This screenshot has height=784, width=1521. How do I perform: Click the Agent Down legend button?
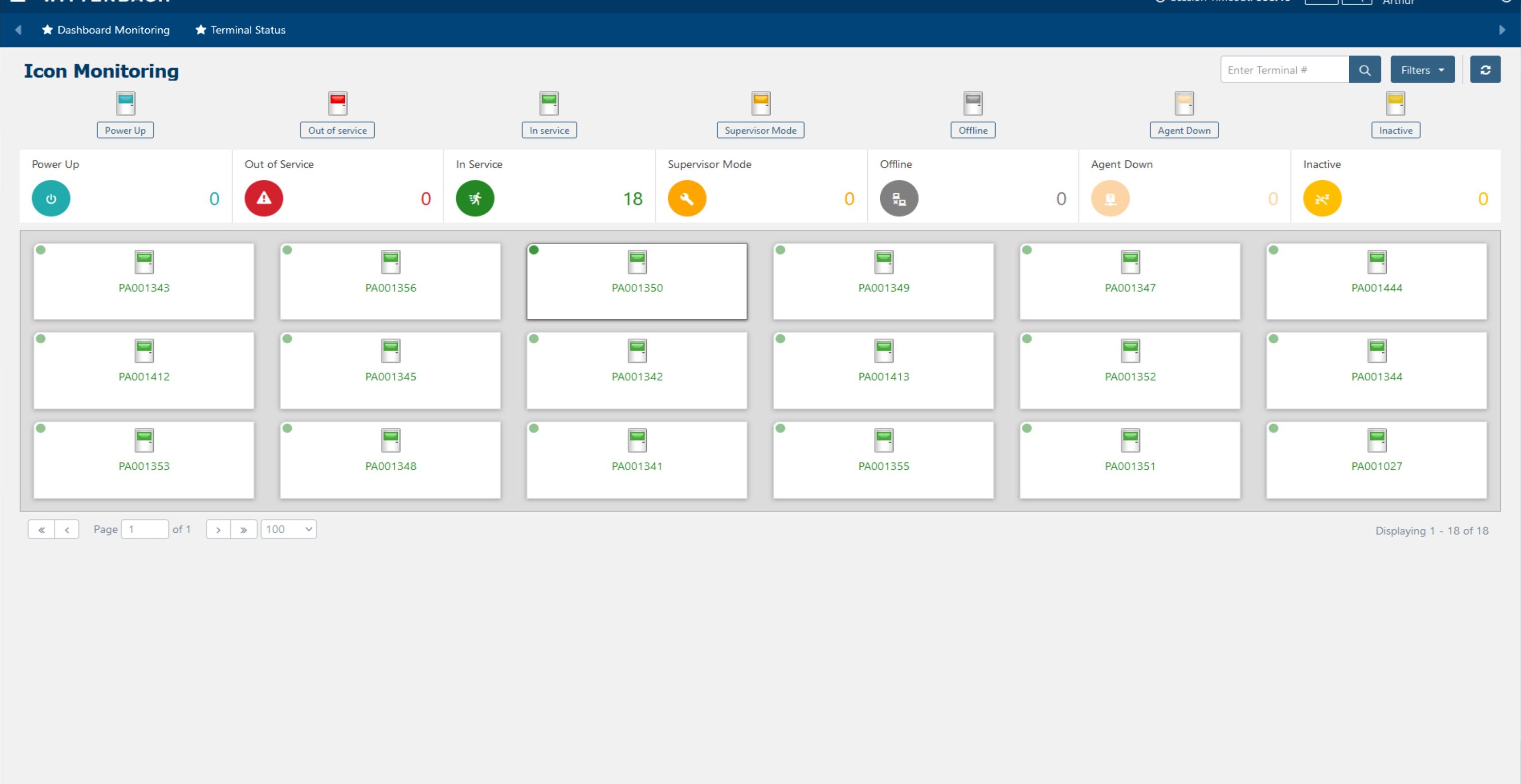[1184, 131]
